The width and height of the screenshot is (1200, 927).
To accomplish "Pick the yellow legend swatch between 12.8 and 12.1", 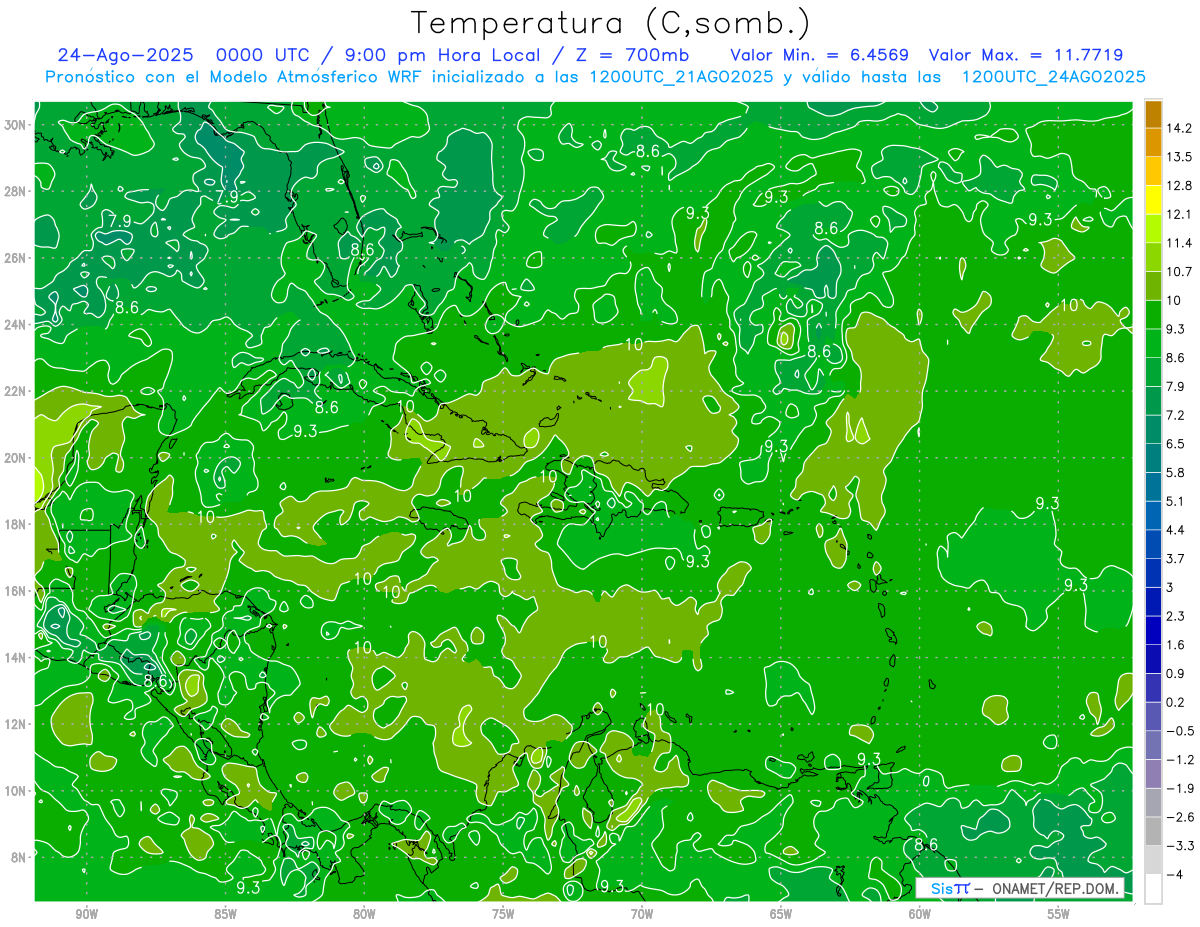I will click(1153, 200).
